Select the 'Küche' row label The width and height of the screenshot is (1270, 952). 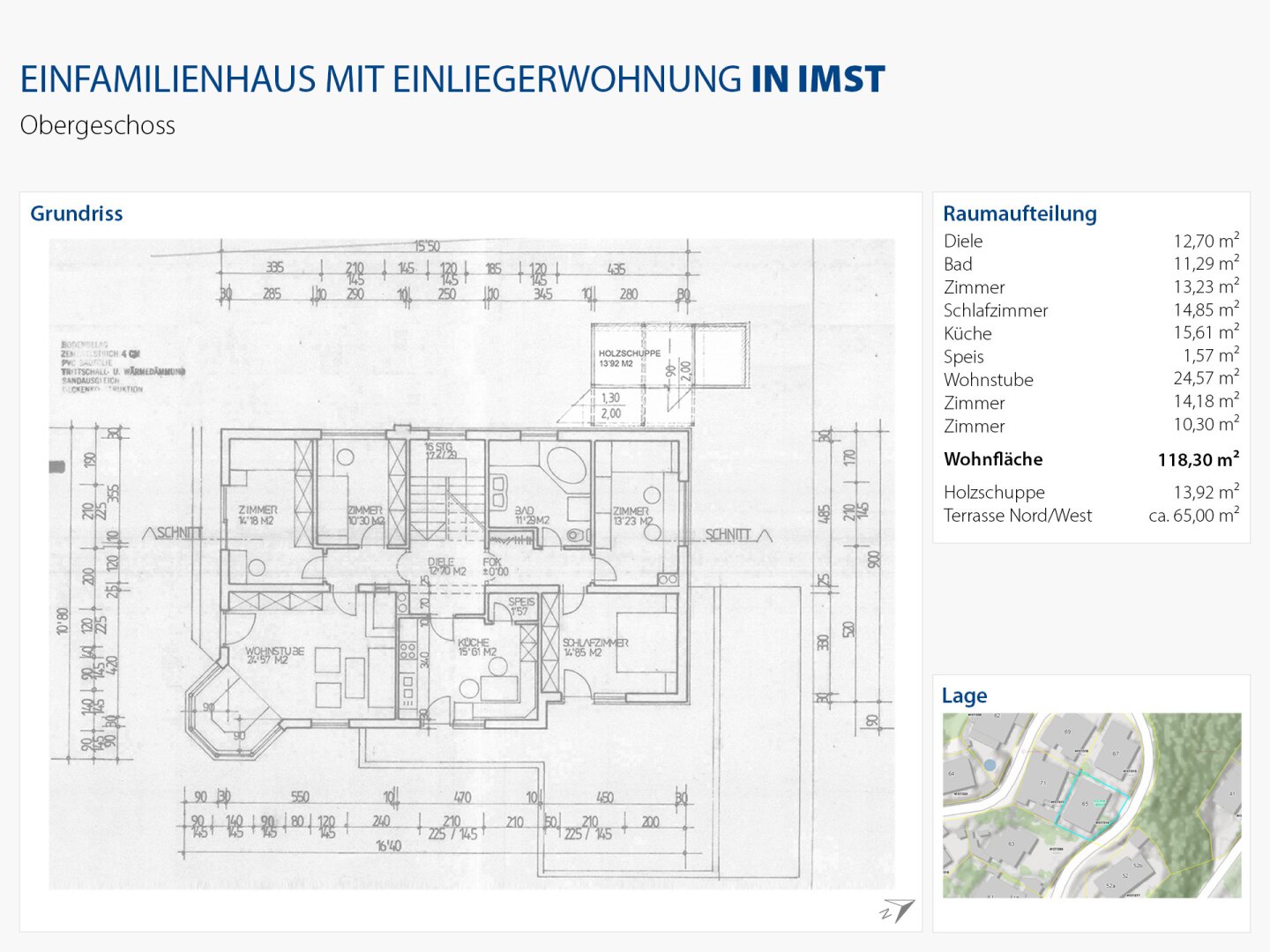point(967,333)
